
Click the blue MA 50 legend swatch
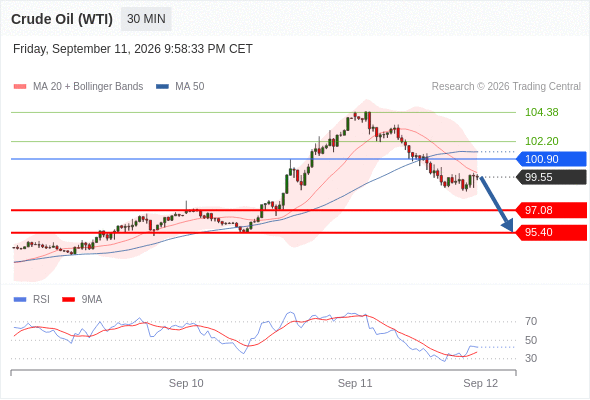(x=162, y=87)
